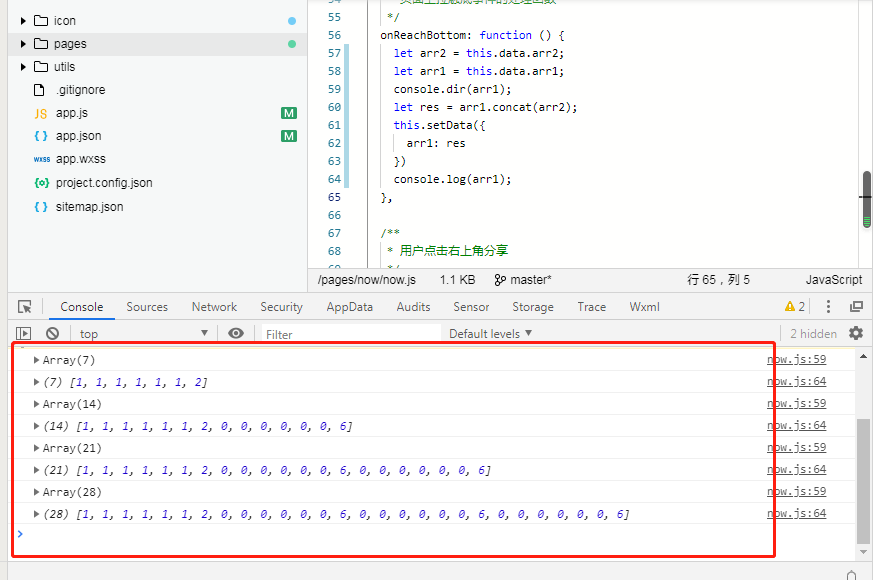Switch to the Console tab

pos(81,307)
